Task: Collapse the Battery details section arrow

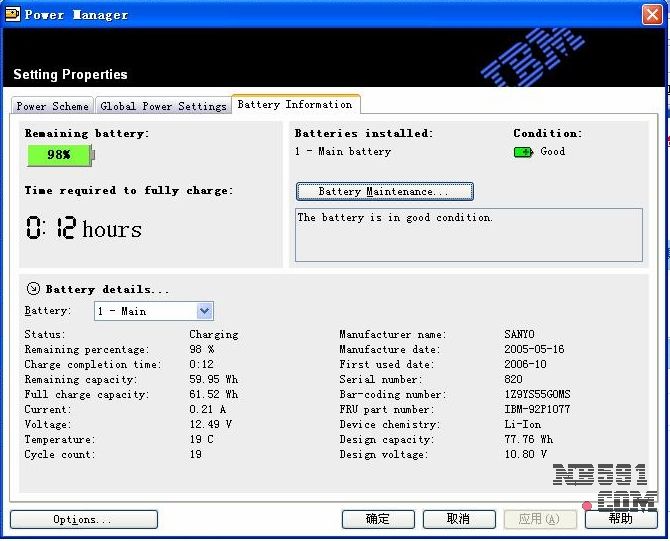Action: [x=32, y=289]
